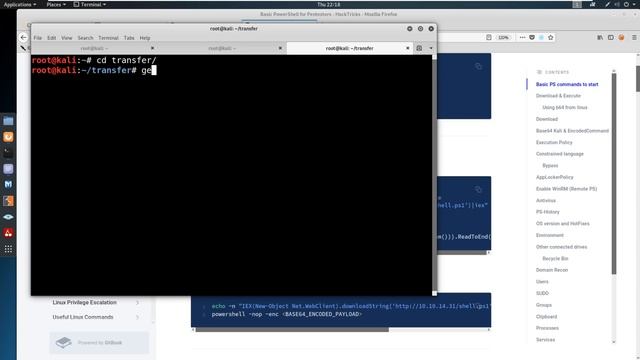Click terminal window vertical scrollbar

pyautogui.click(x=434, y=174)
